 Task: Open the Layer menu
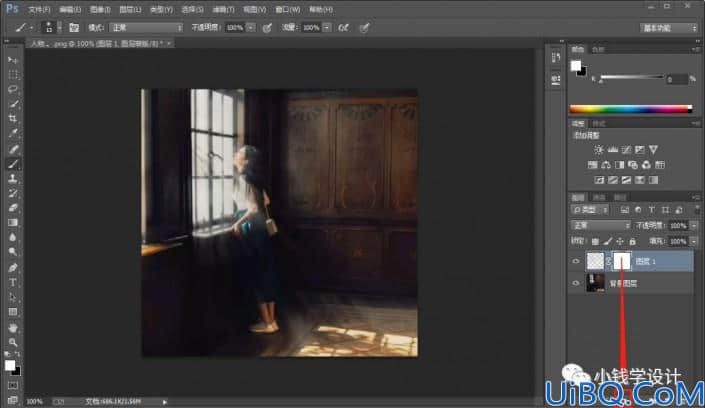click(130, 9)
